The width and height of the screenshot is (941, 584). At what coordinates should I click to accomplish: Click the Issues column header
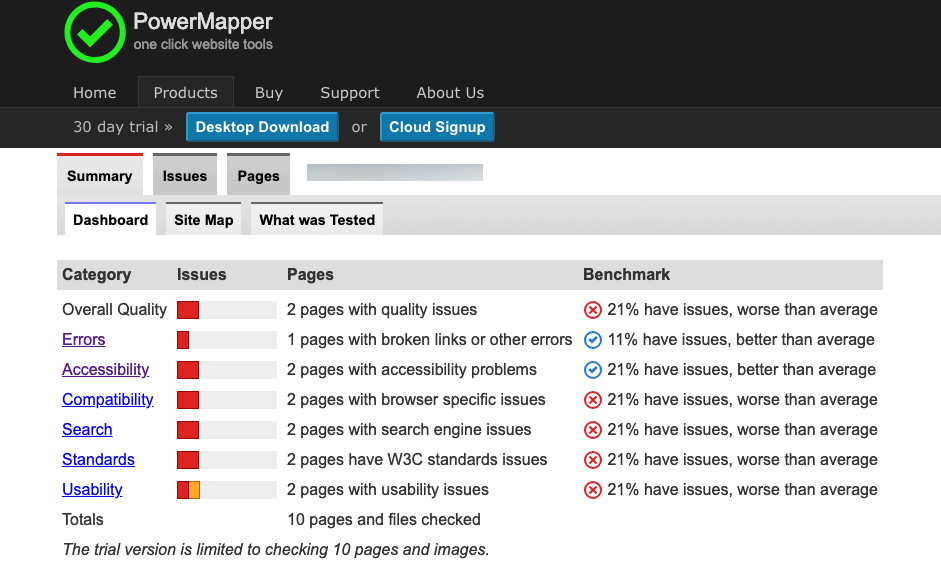tap(202, 274)
